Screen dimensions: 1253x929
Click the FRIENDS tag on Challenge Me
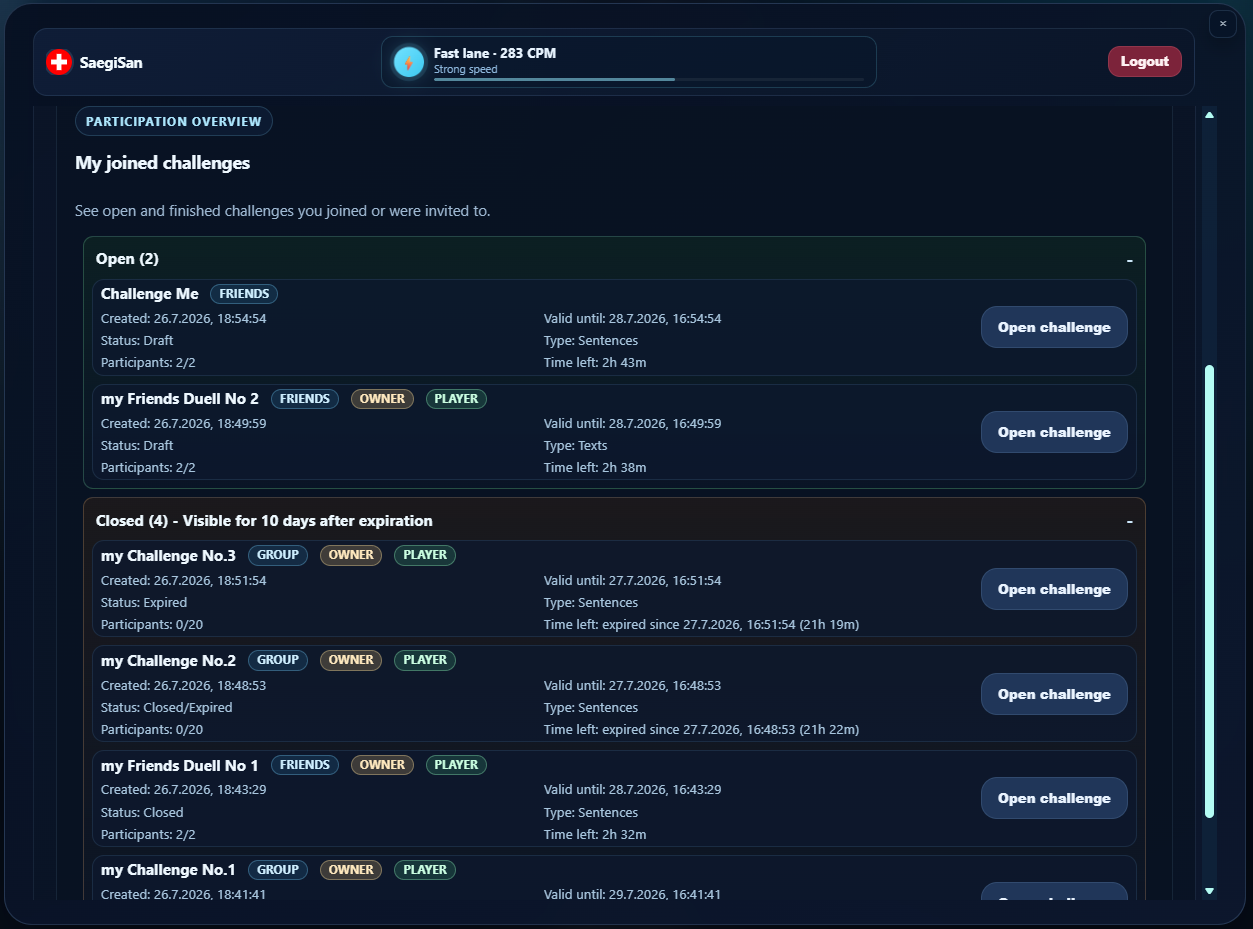pos(244,294)
